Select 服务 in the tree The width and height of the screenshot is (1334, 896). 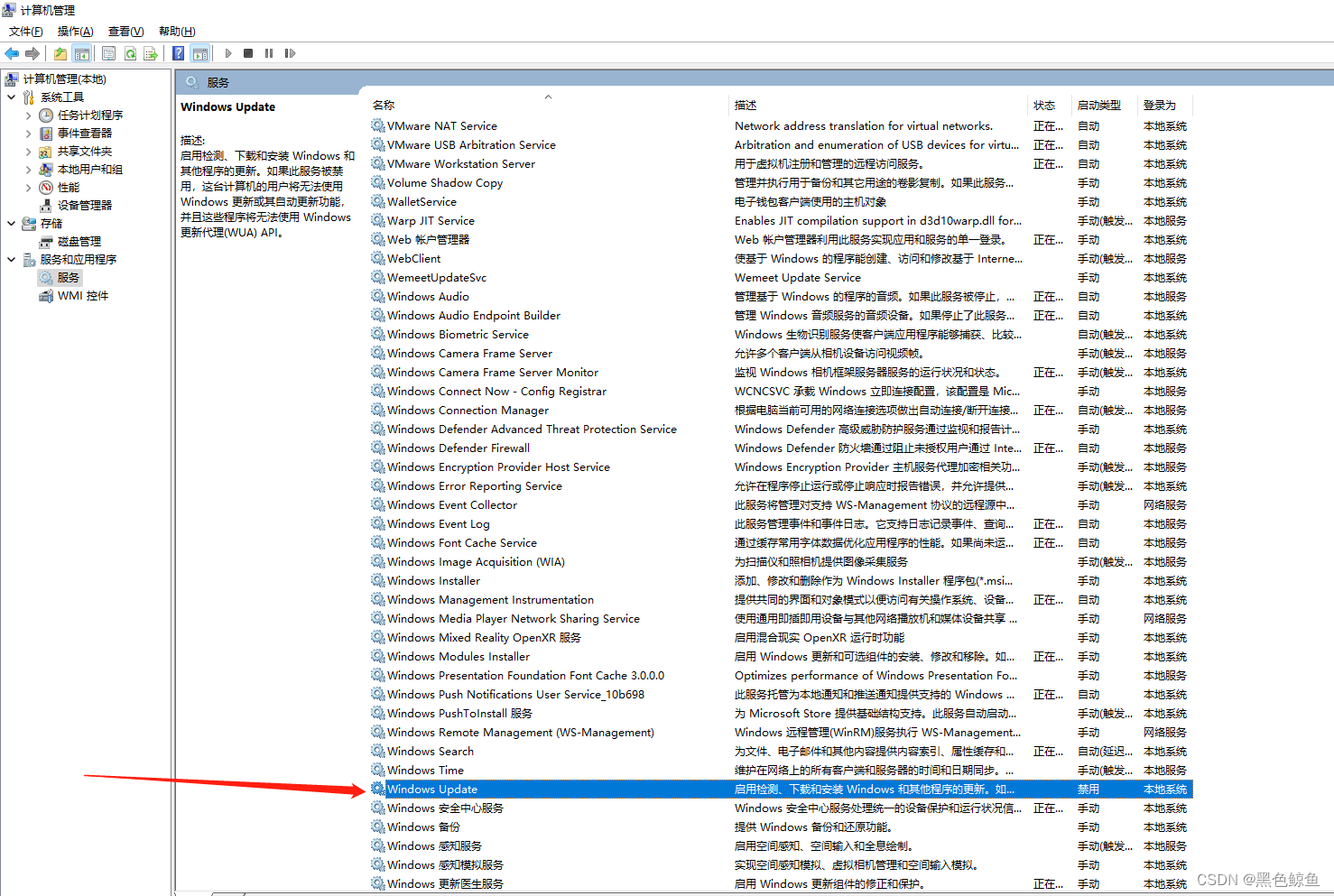tap(69, 278)
